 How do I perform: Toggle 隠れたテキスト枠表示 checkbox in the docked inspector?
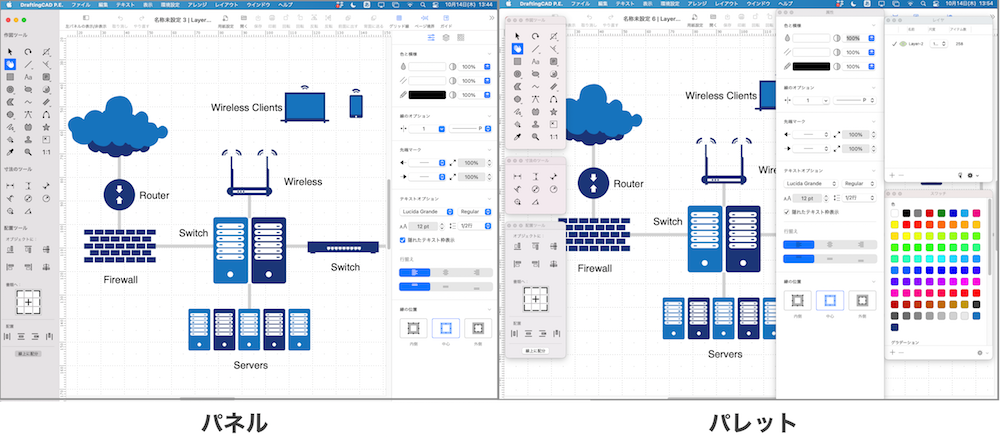tap(403, 240)
